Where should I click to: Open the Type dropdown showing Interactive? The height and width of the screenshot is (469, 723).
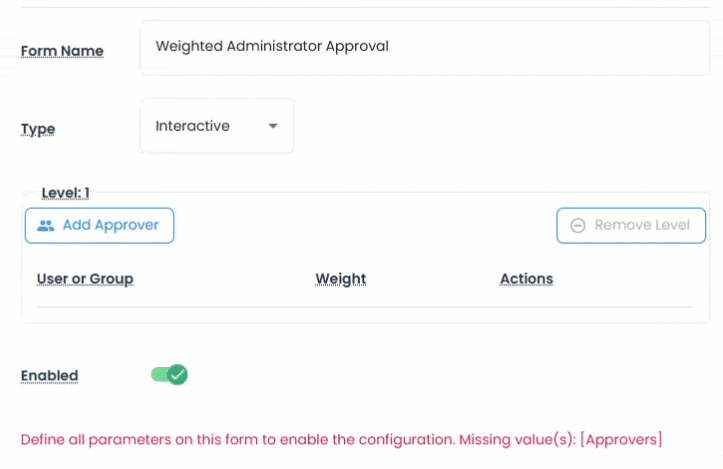tap(217, 127)
